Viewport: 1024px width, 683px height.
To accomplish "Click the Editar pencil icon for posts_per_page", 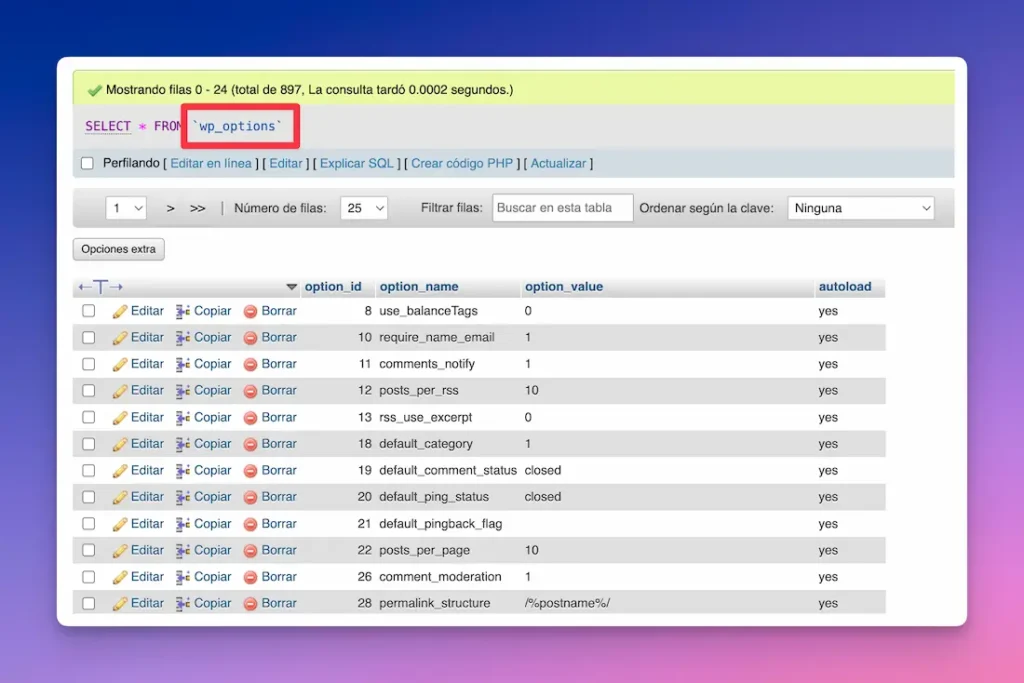I will [x=118, y=550].
